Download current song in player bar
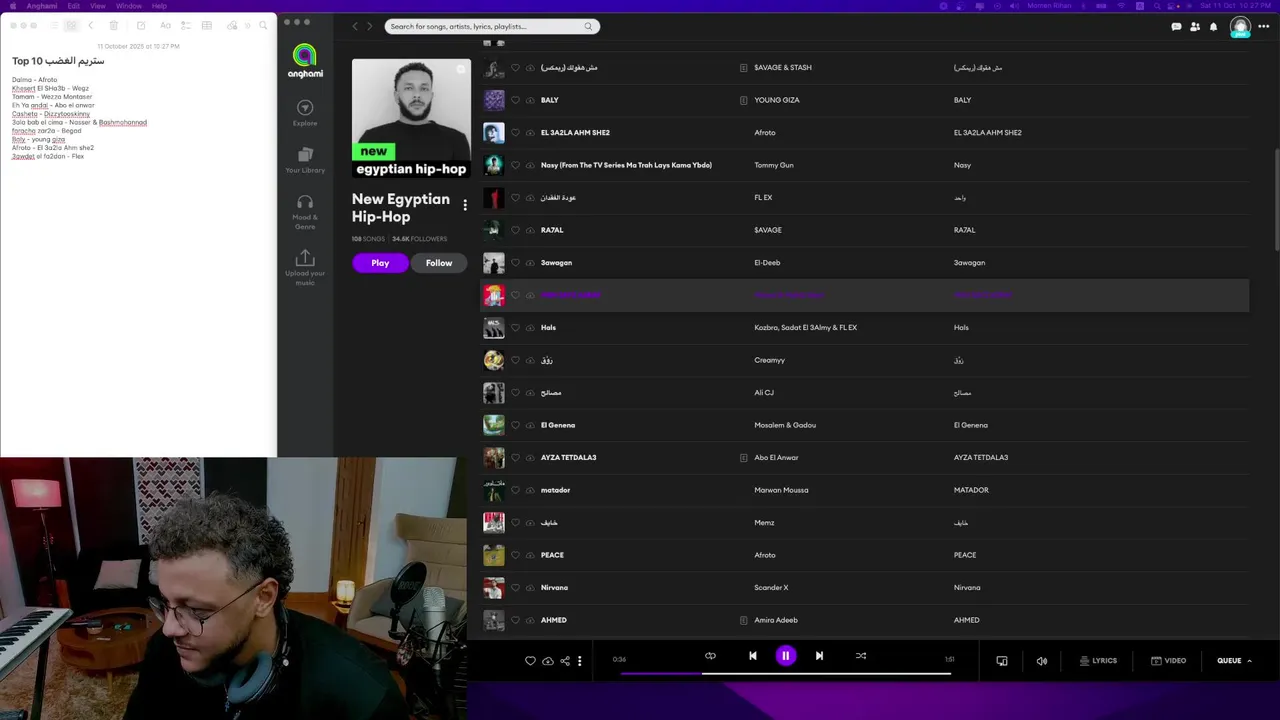Image resolution: width=1280 pixels, height=720 pixels. click(548, 661)
